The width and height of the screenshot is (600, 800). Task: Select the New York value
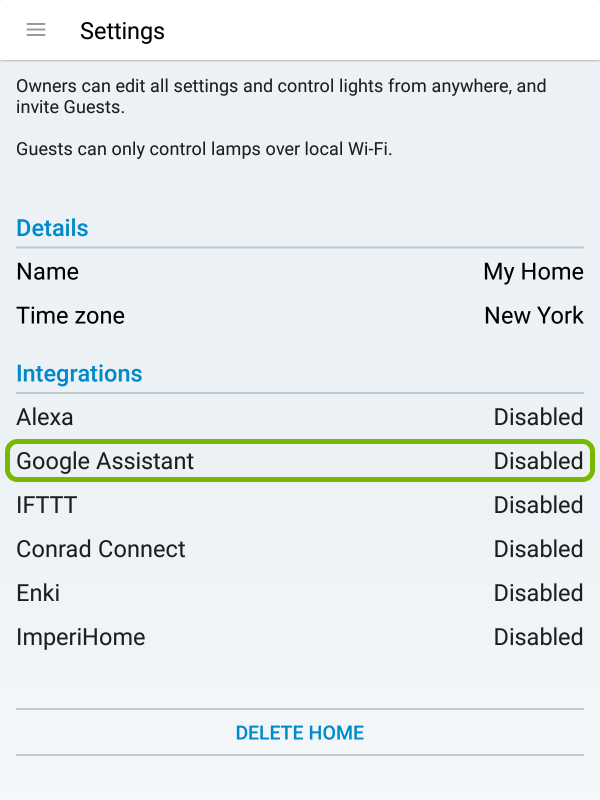click(533, 315)
